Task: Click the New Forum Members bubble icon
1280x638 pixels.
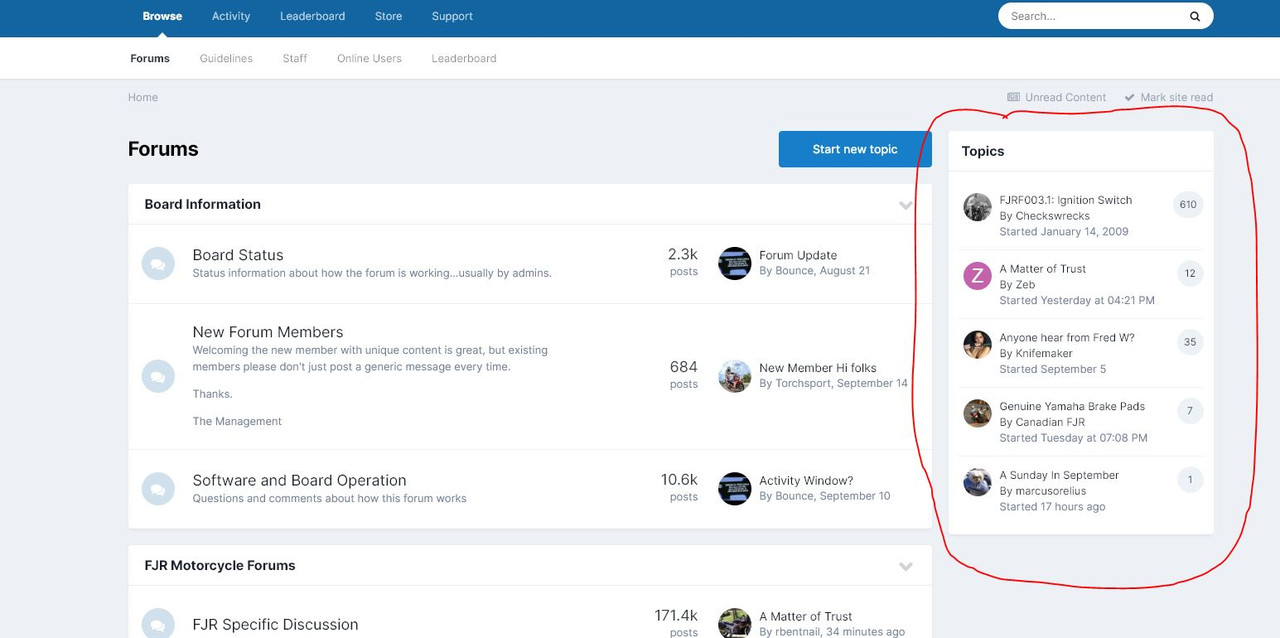Action: coord(158,377)
